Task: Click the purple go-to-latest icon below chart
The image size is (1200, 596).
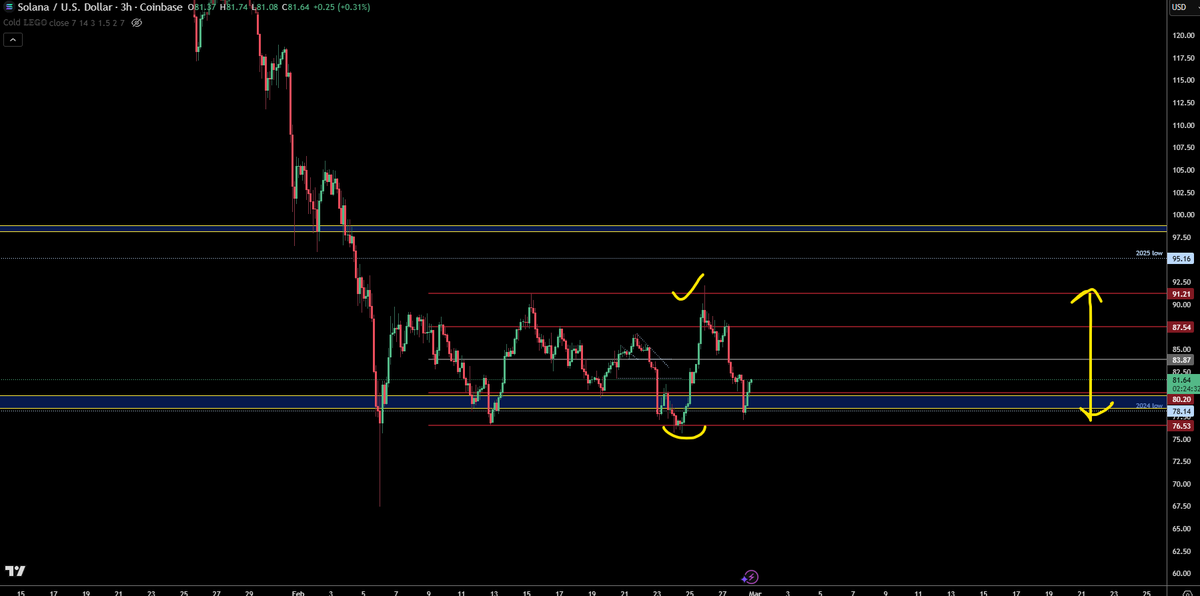Action: tap(749, 576)
